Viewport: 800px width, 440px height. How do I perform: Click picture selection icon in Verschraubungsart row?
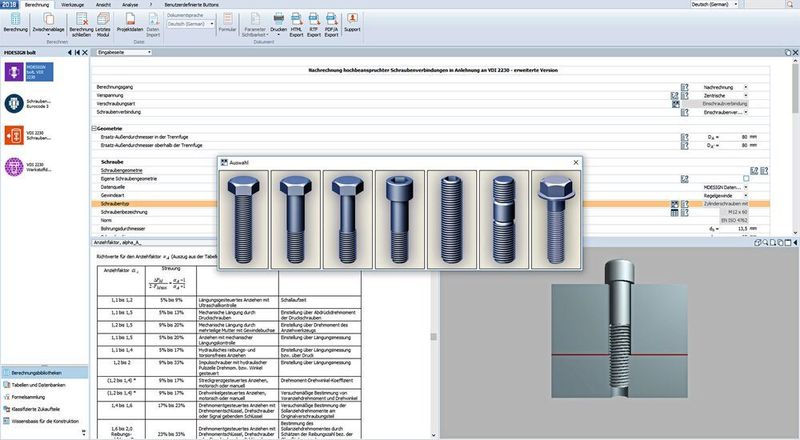pos(676,104)
